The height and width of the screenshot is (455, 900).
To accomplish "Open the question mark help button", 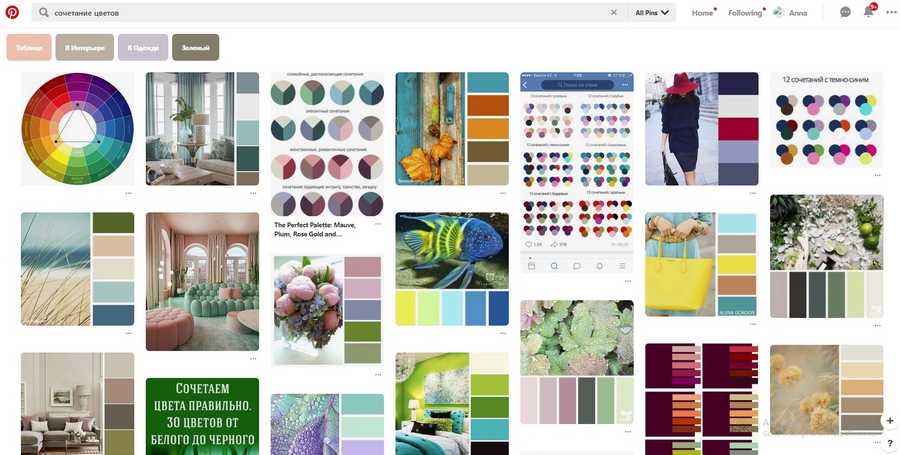I will 890,443.
